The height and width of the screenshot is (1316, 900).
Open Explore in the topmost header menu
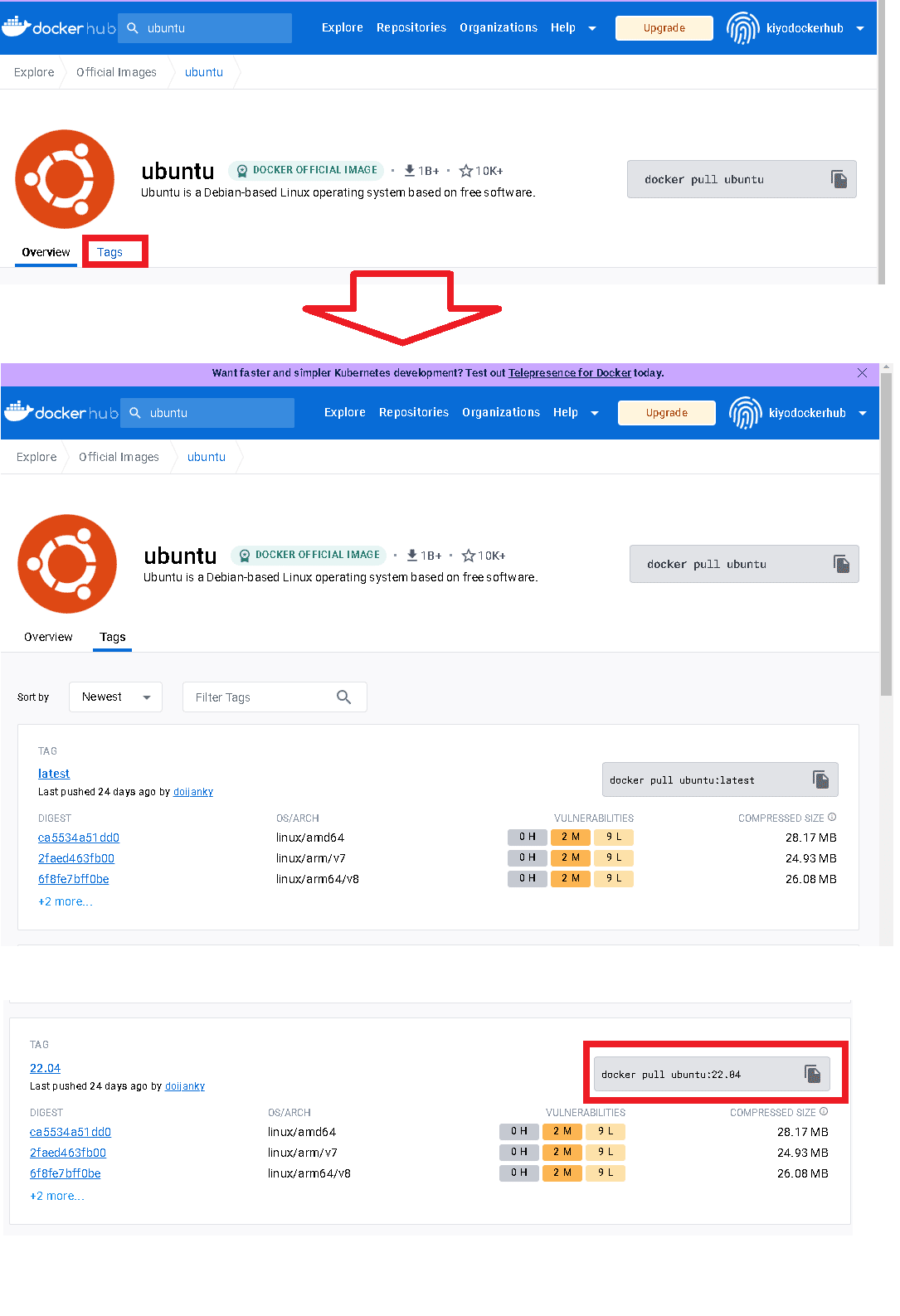point(343,27)
